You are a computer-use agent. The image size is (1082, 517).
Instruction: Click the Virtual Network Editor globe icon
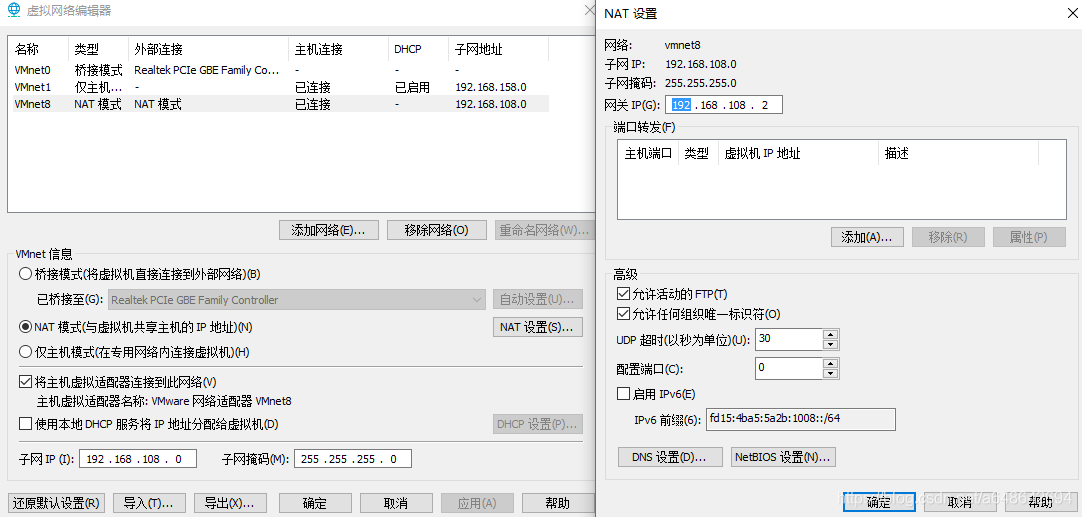pyautogui.click(x=12, y=10)
